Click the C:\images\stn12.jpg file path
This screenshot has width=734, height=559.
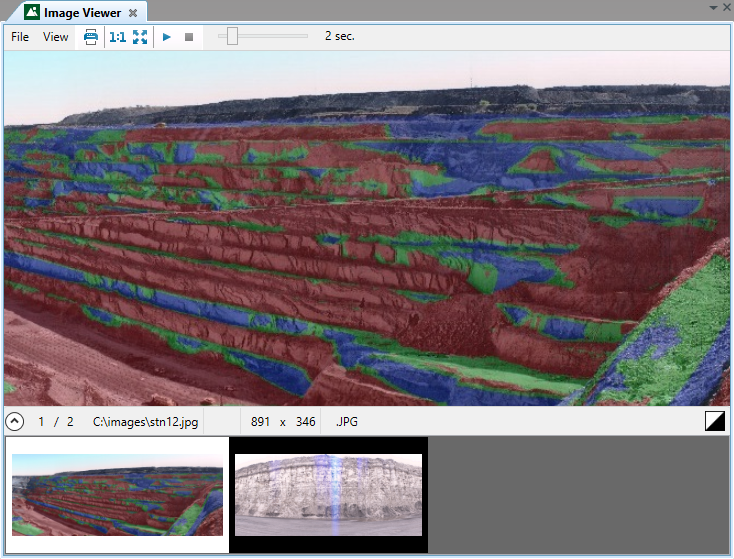[x=145, y=422]
